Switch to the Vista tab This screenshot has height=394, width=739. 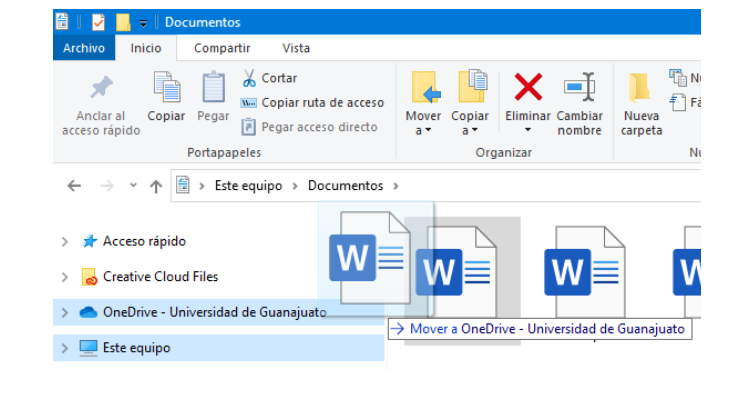coord(296,48)
